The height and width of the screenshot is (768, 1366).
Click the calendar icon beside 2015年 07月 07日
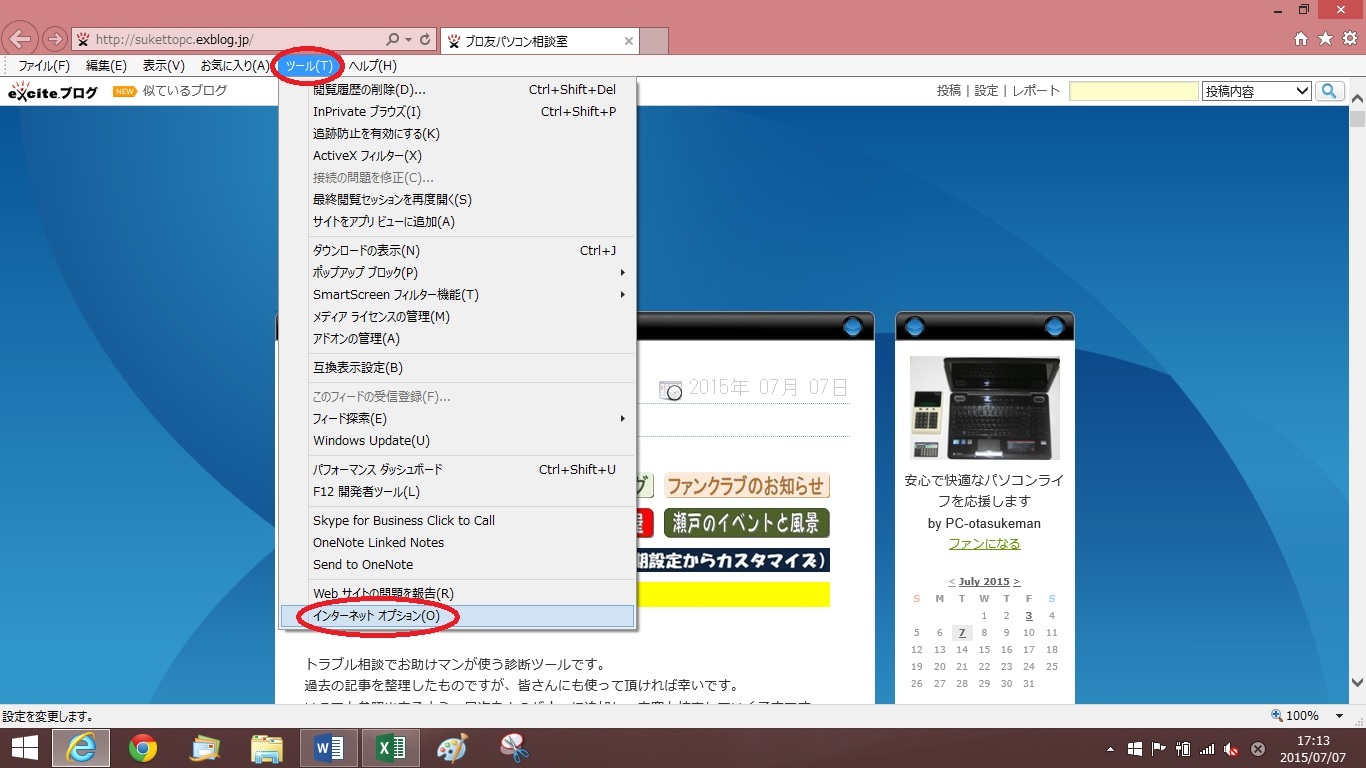670,389
